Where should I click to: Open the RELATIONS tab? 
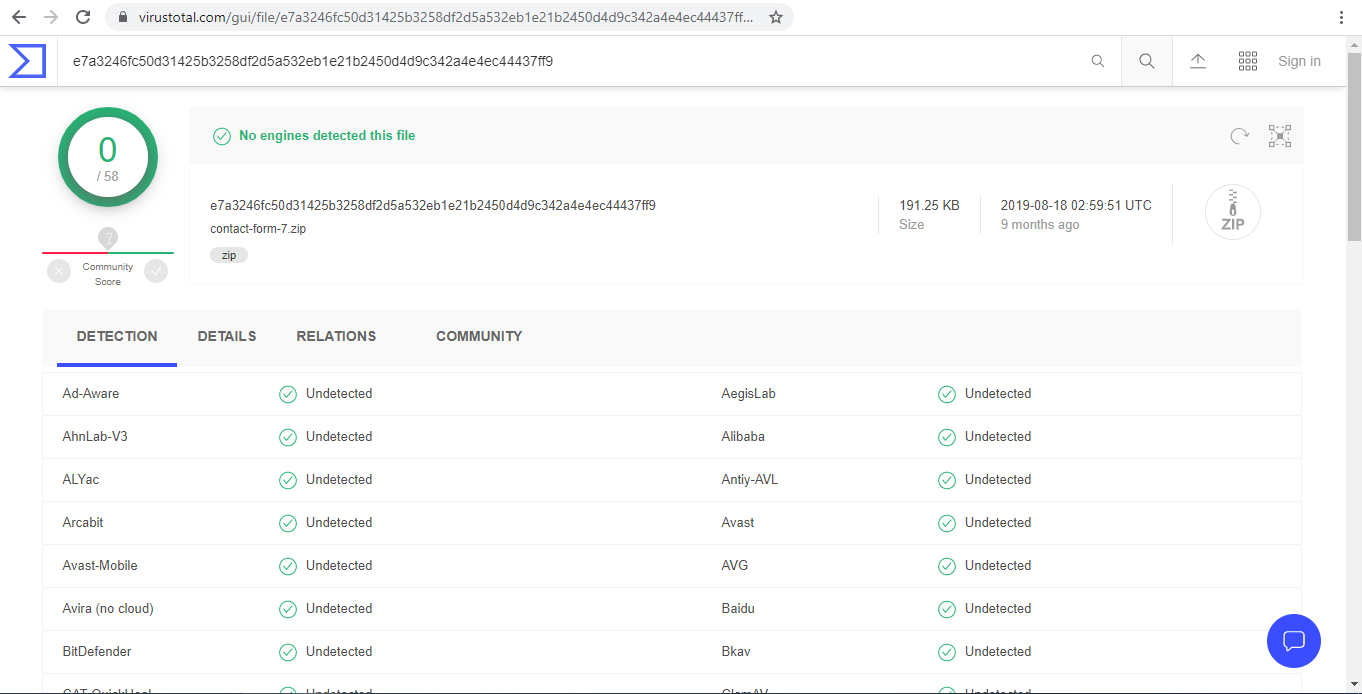pyautogui.click(x=336, y=337)
